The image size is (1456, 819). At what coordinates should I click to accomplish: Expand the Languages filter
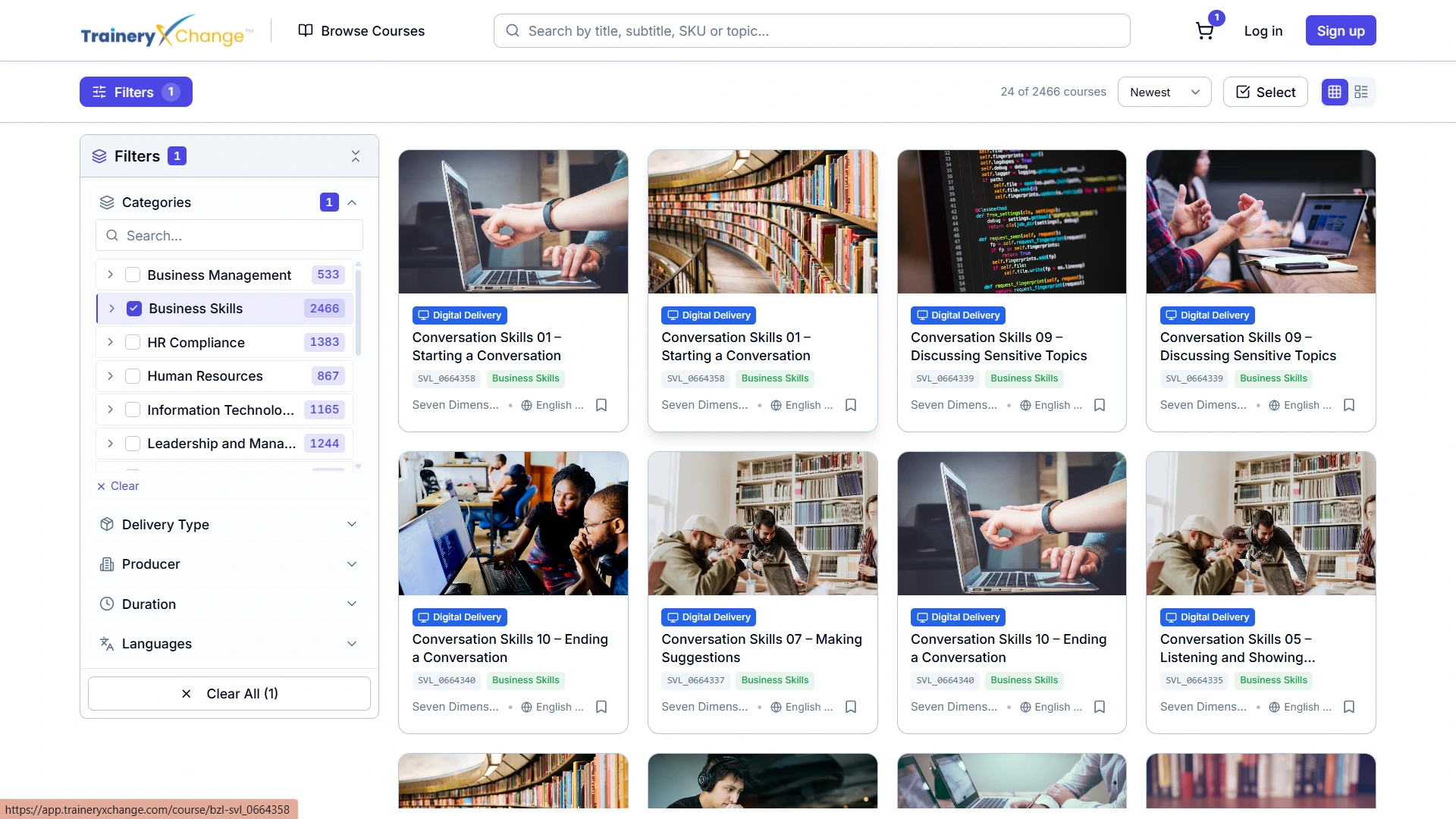click(229, 644)
